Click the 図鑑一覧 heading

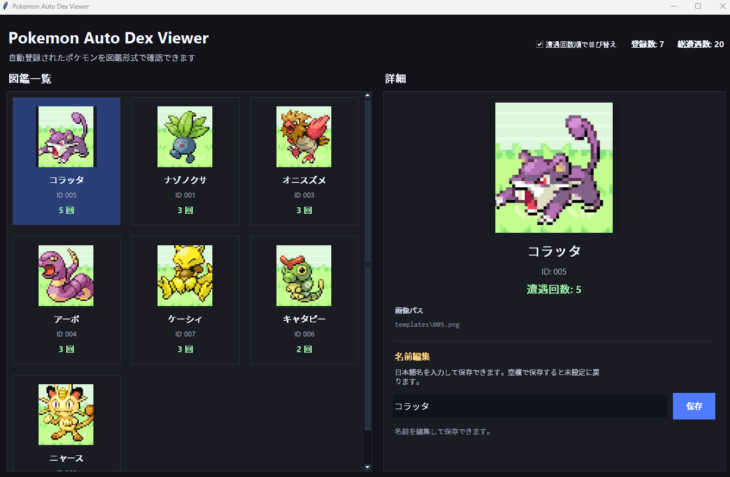click(x=30, y=79)
